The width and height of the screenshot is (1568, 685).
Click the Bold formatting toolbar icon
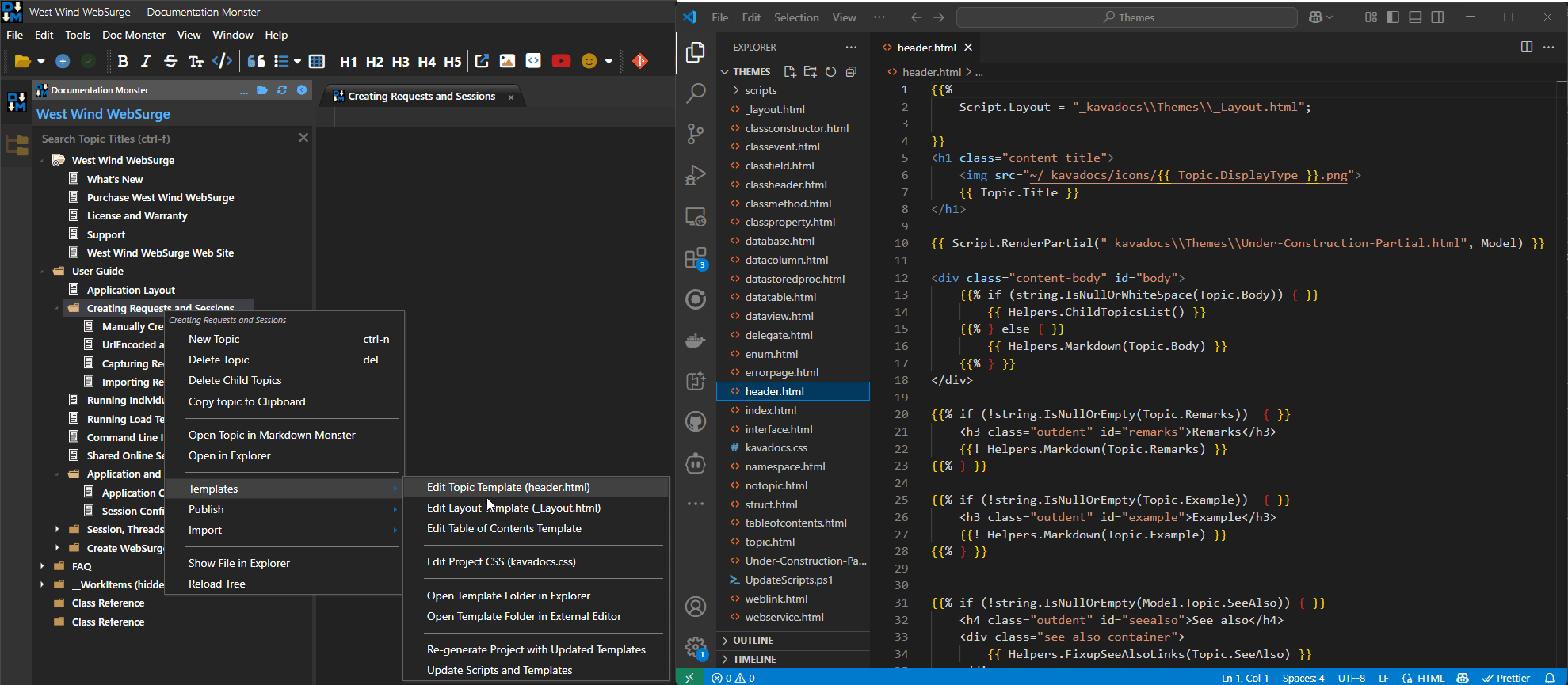point(123,61)
